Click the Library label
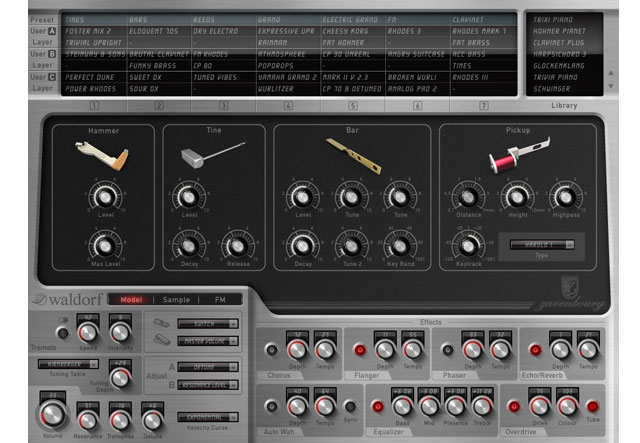The width and height of the screenshot is (640, 443). click(x=564, y=105)
